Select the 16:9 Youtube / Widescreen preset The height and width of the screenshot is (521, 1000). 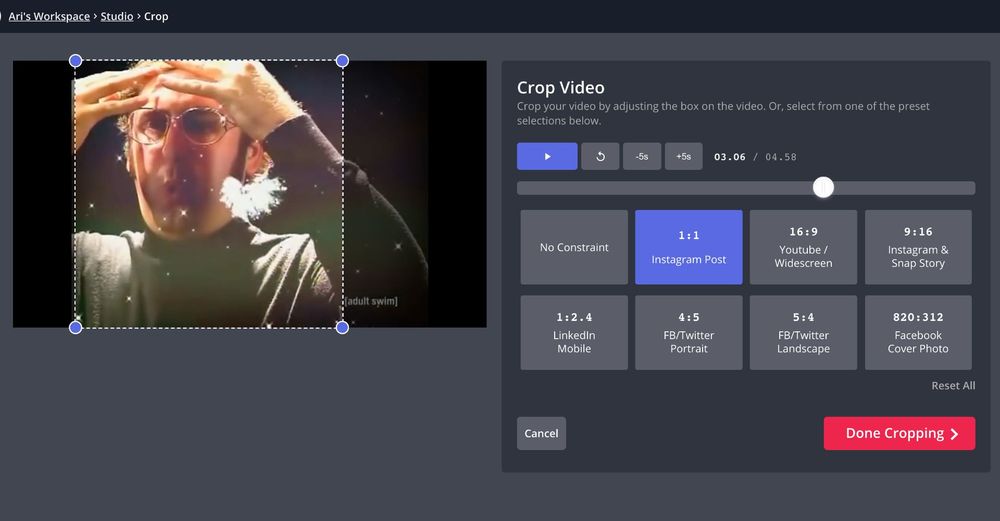804,247
